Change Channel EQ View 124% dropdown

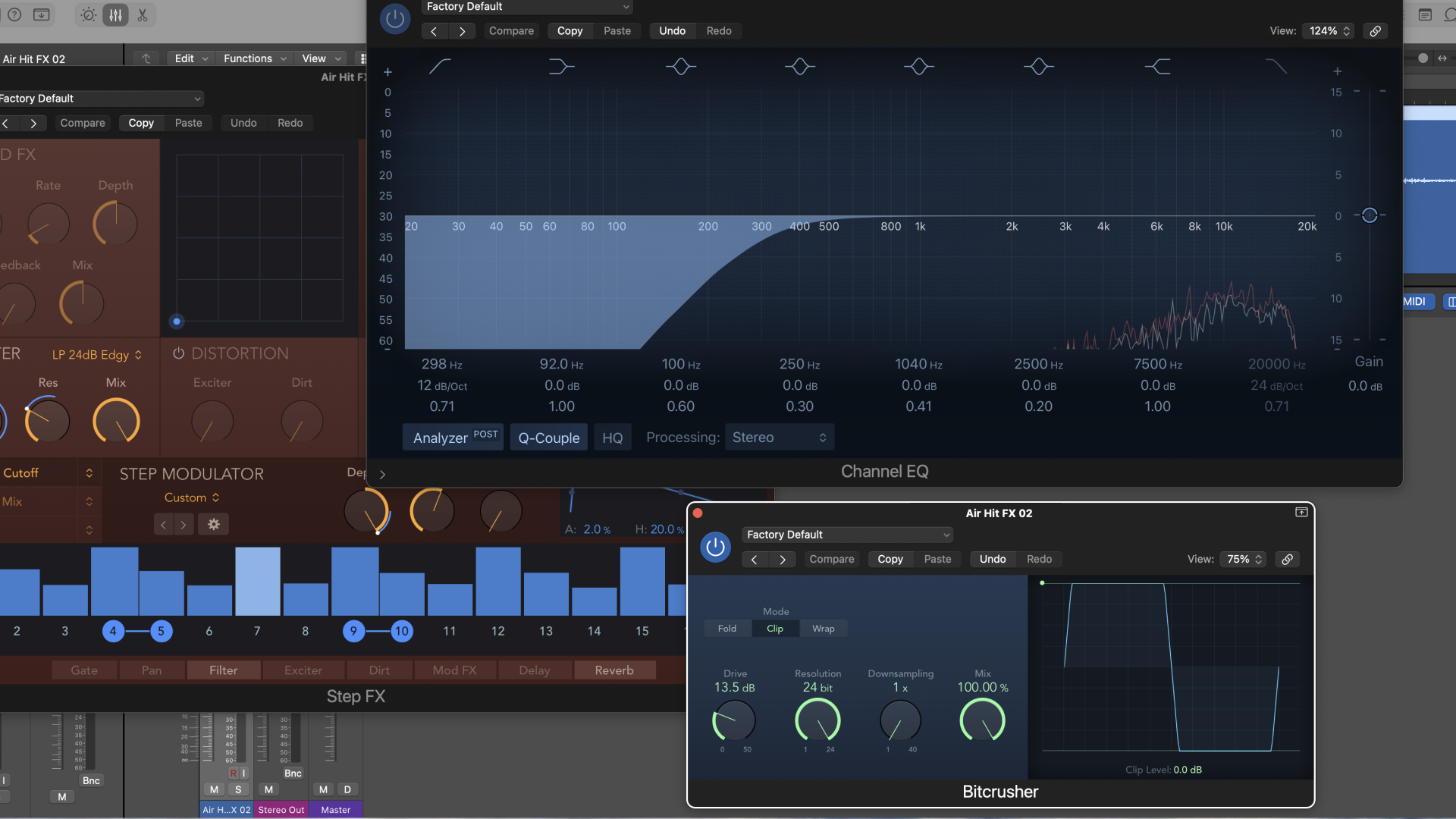(1329, 31)
